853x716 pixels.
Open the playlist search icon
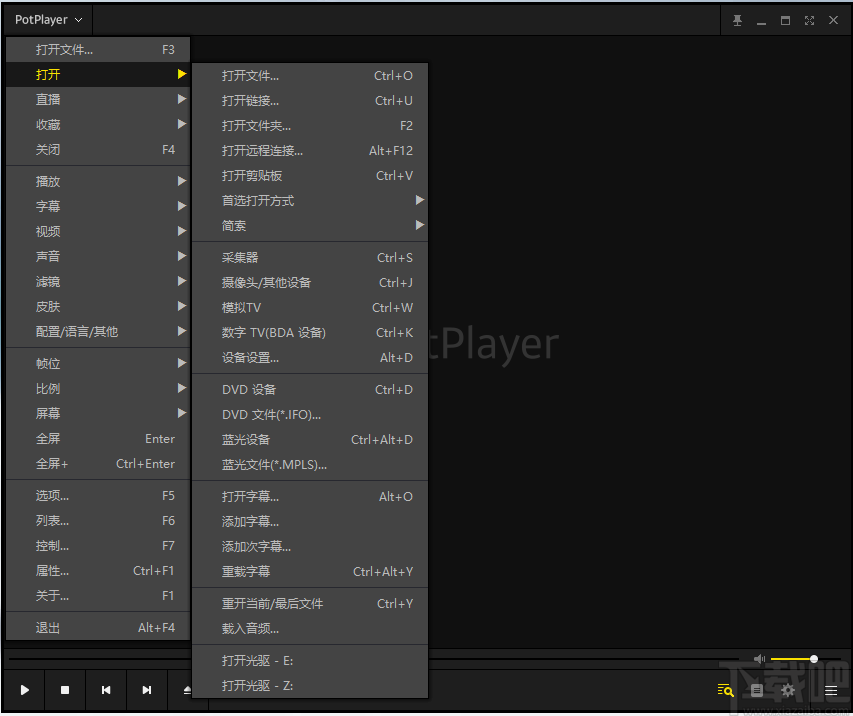(x=725, y=690)
